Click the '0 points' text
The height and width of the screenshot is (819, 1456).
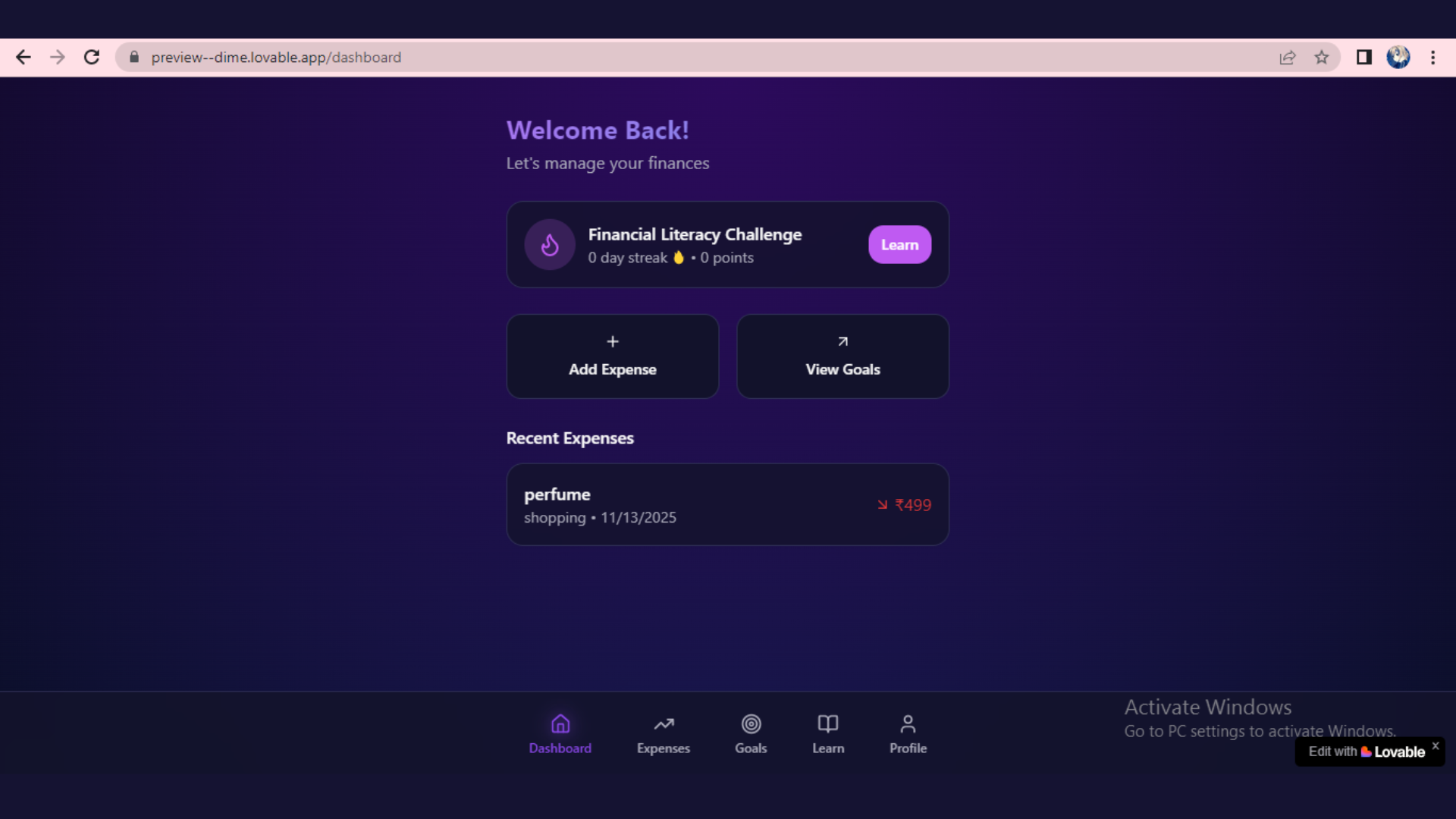coord(727,258)
